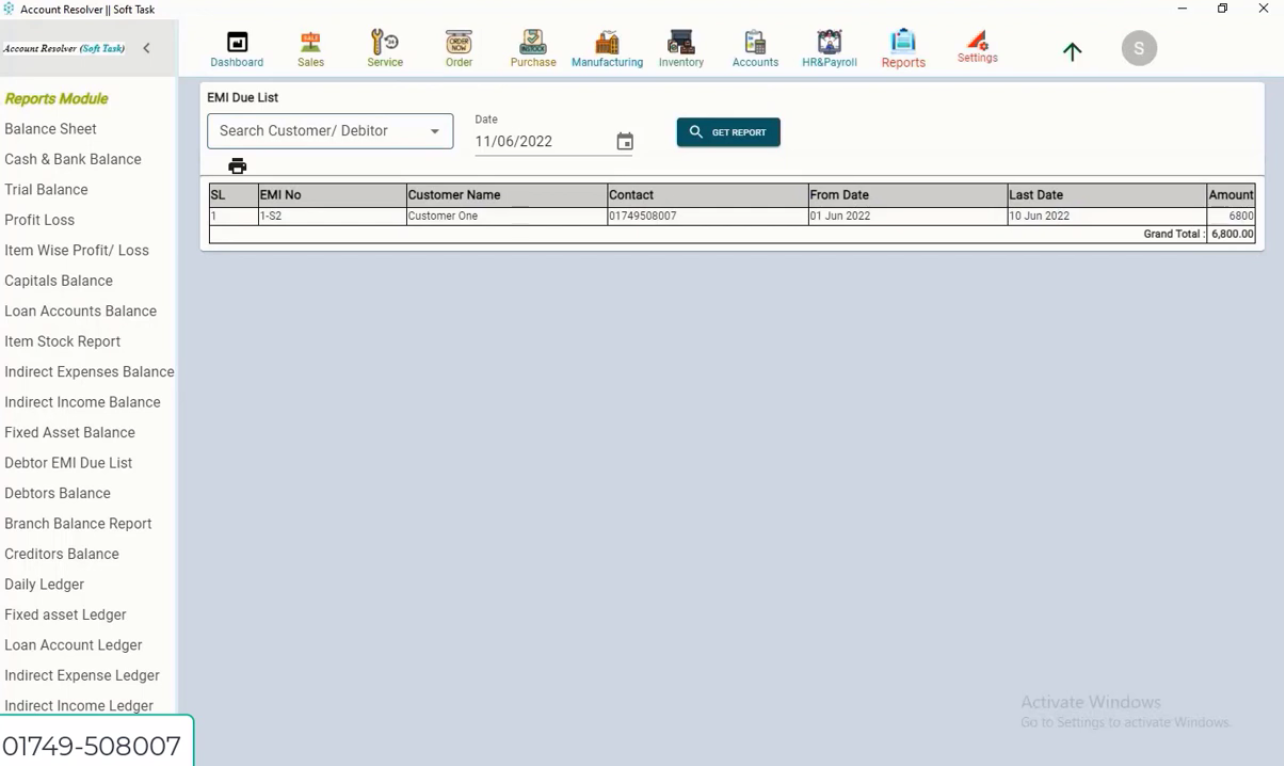Open the Inventory module icon
This screenshot has width=1284, height=766.
pos(680,47)
